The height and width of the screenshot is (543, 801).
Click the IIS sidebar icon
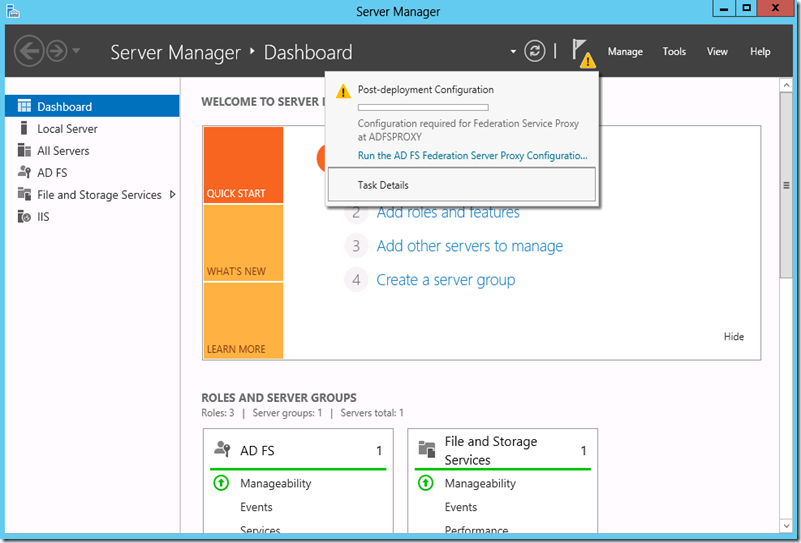[x=24, y=217]
